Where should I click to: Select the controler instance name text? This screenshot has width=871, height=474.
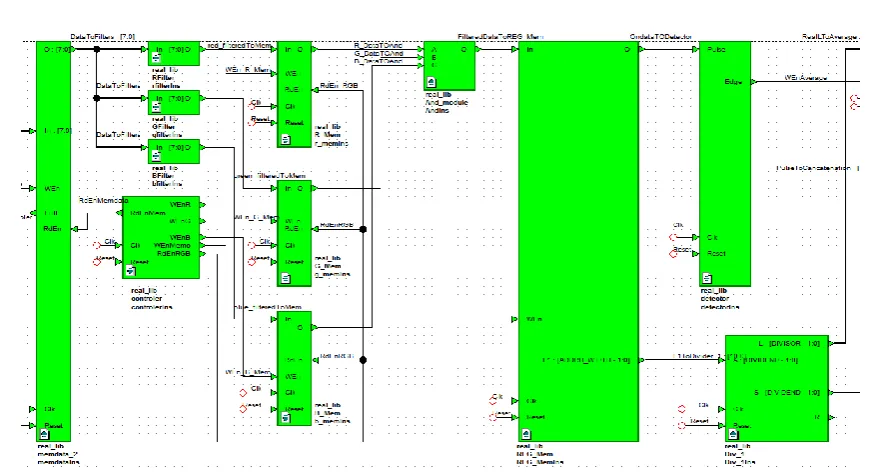coord(147,298)
